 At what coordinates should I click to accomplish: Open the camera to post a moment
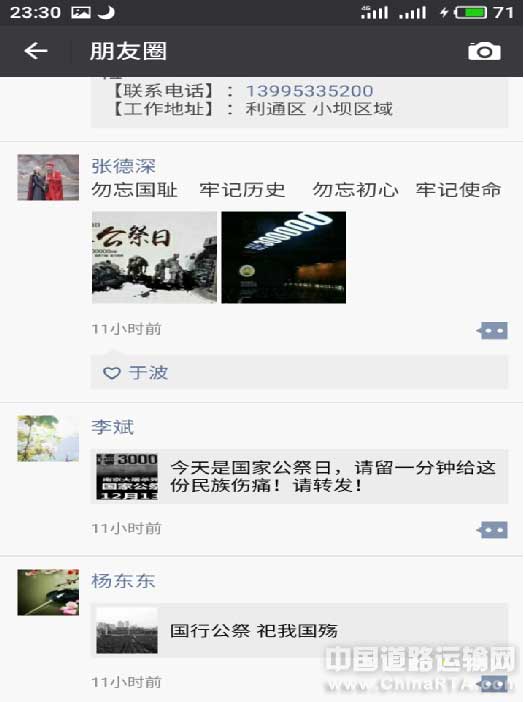coord(484,51)
